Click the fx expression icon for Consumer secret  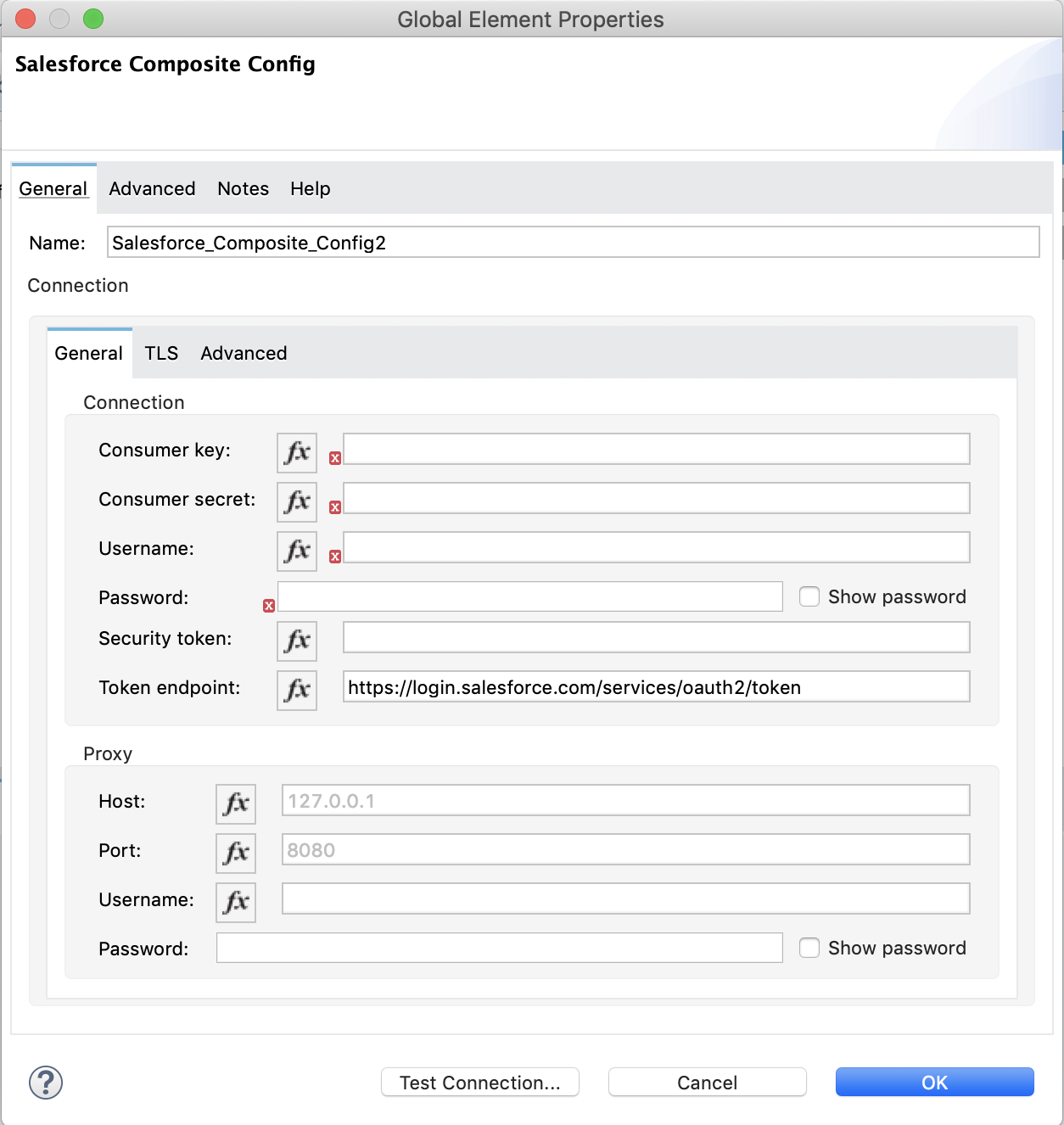click(295, 502)
